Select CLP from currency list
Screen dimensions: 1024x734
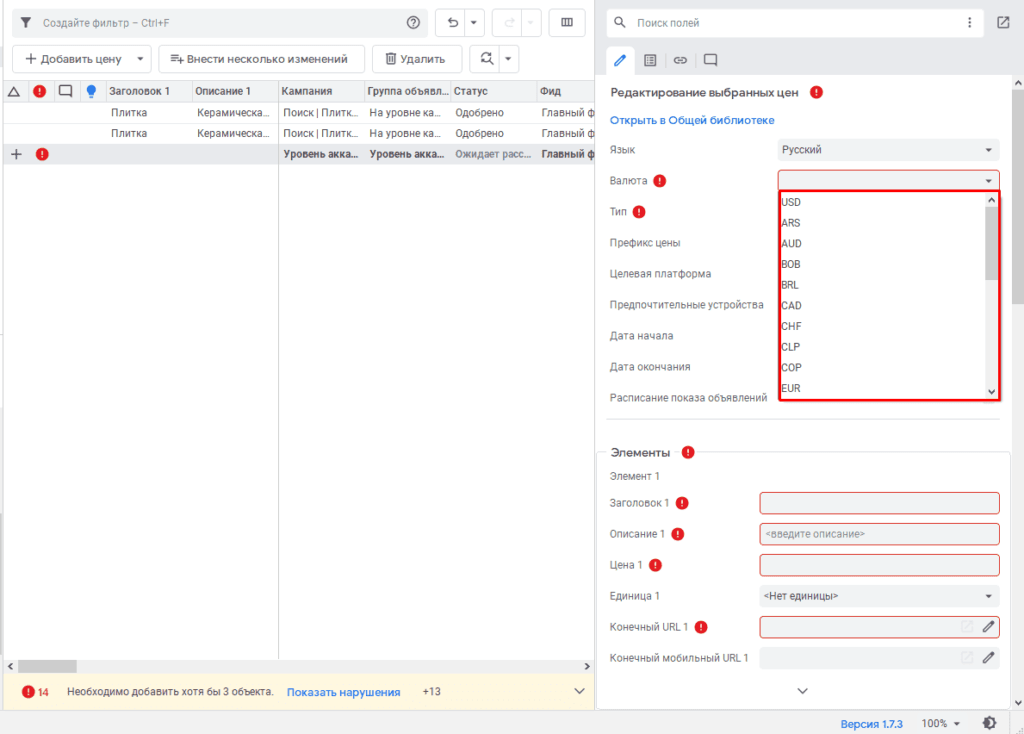[883, 347]
